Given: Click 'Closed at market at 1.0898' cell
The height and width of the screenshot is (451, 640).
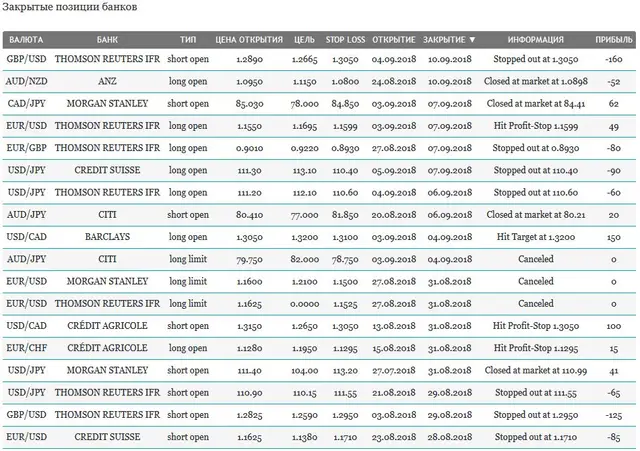Looking at the screenshot, I should click(536, 81).
